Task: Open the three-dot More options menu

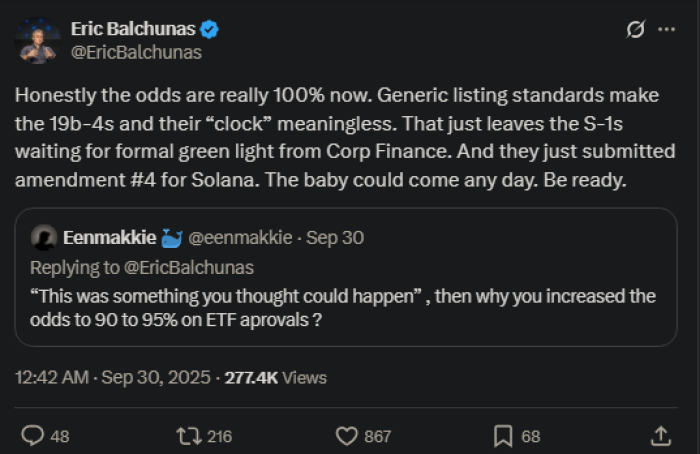Action: tap(666, 30)
